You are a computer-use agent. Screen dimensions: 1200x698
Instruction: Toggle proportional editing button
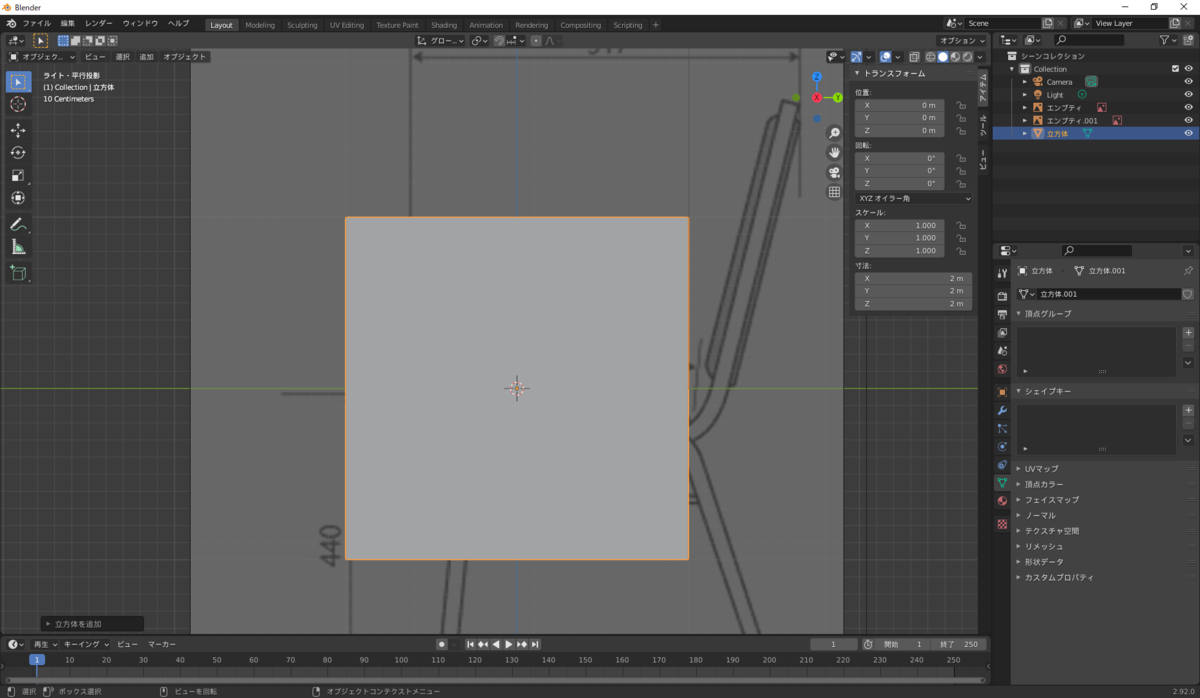coord(536,41)
